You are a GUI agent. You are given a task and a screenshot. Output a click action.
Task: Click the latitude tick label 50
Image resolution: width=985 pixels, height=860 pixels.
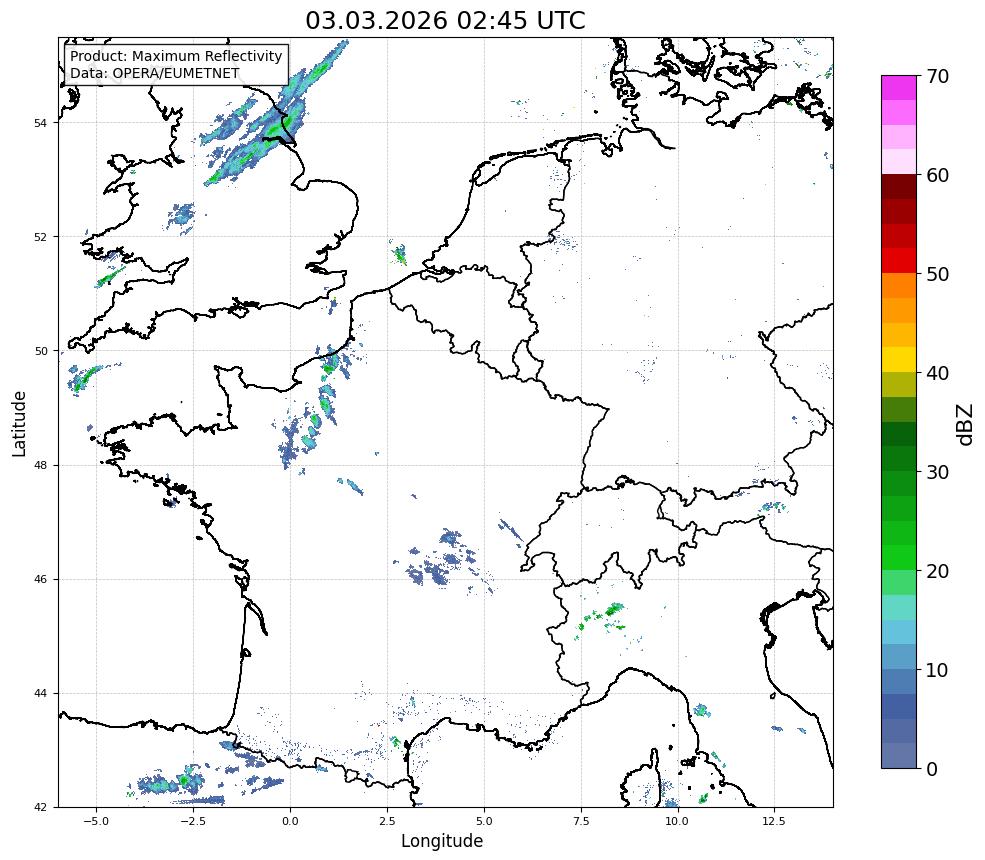[x=40, y=351]
